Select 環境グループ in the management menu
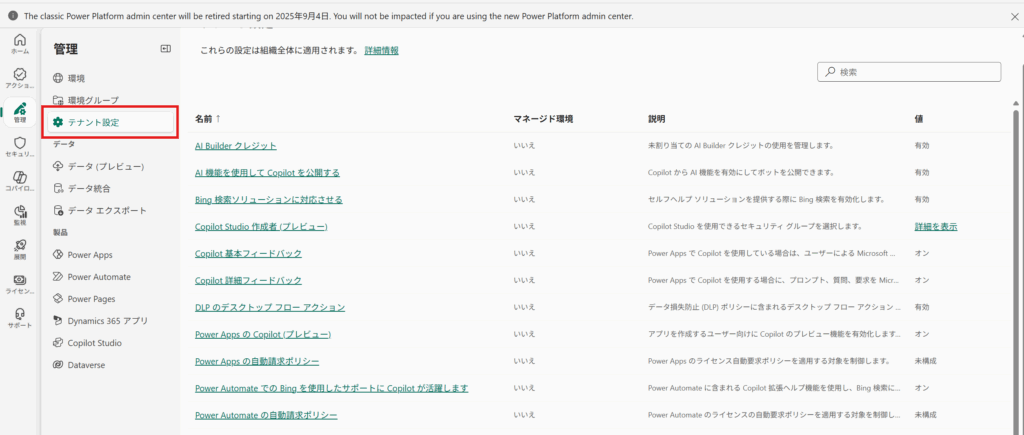 (92, 100)
